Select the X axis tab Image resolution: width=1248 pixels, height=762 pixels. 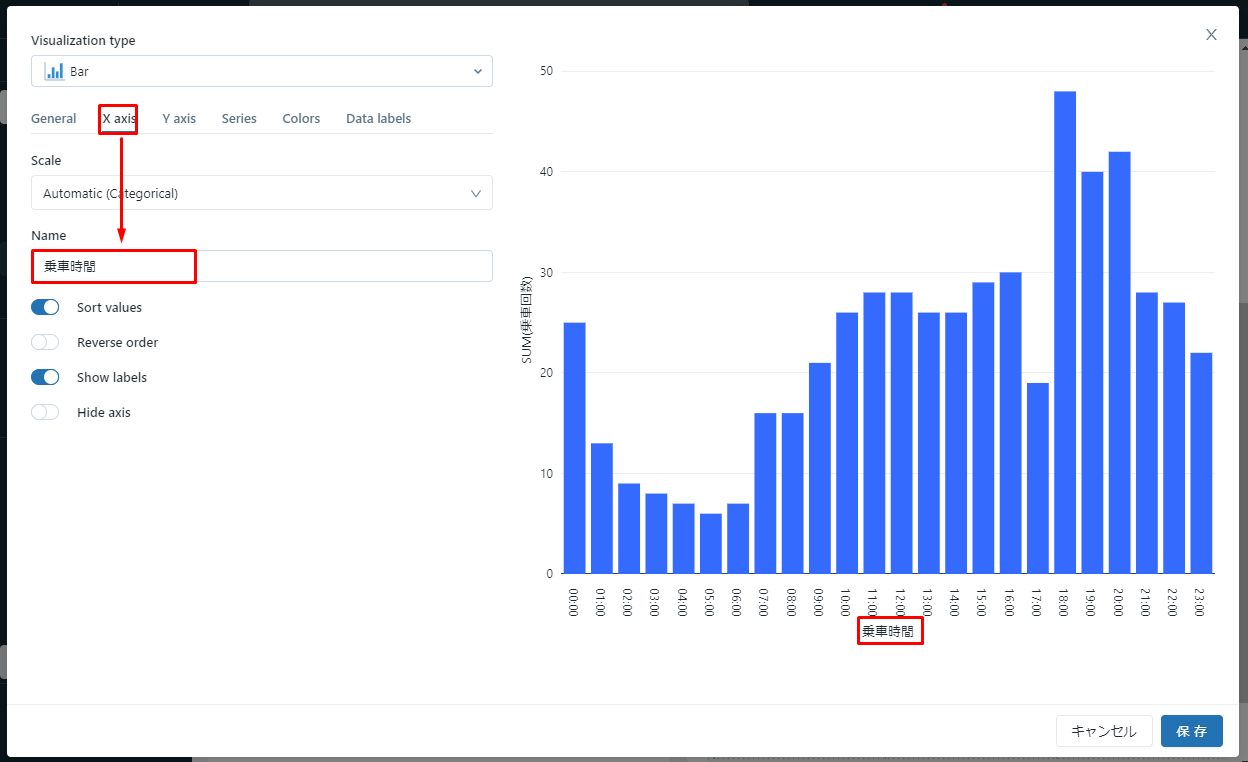coord(119,119)
